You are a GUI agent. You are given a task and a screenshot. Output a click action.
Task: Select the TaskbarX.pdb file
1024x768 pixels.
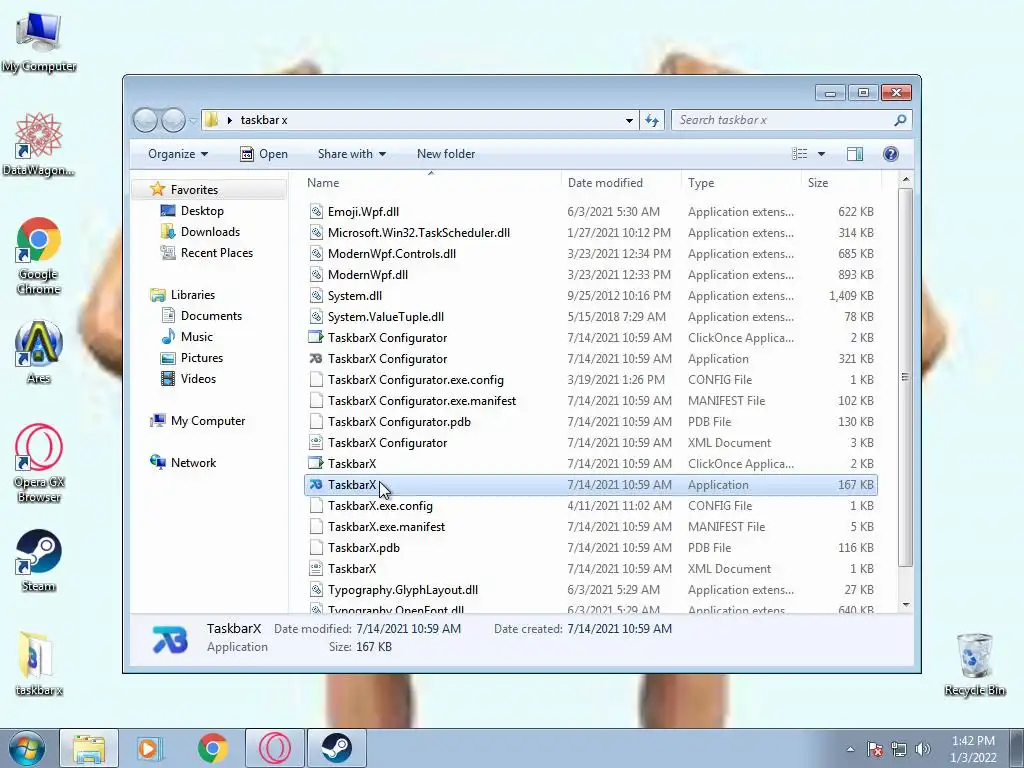(591, 547)
